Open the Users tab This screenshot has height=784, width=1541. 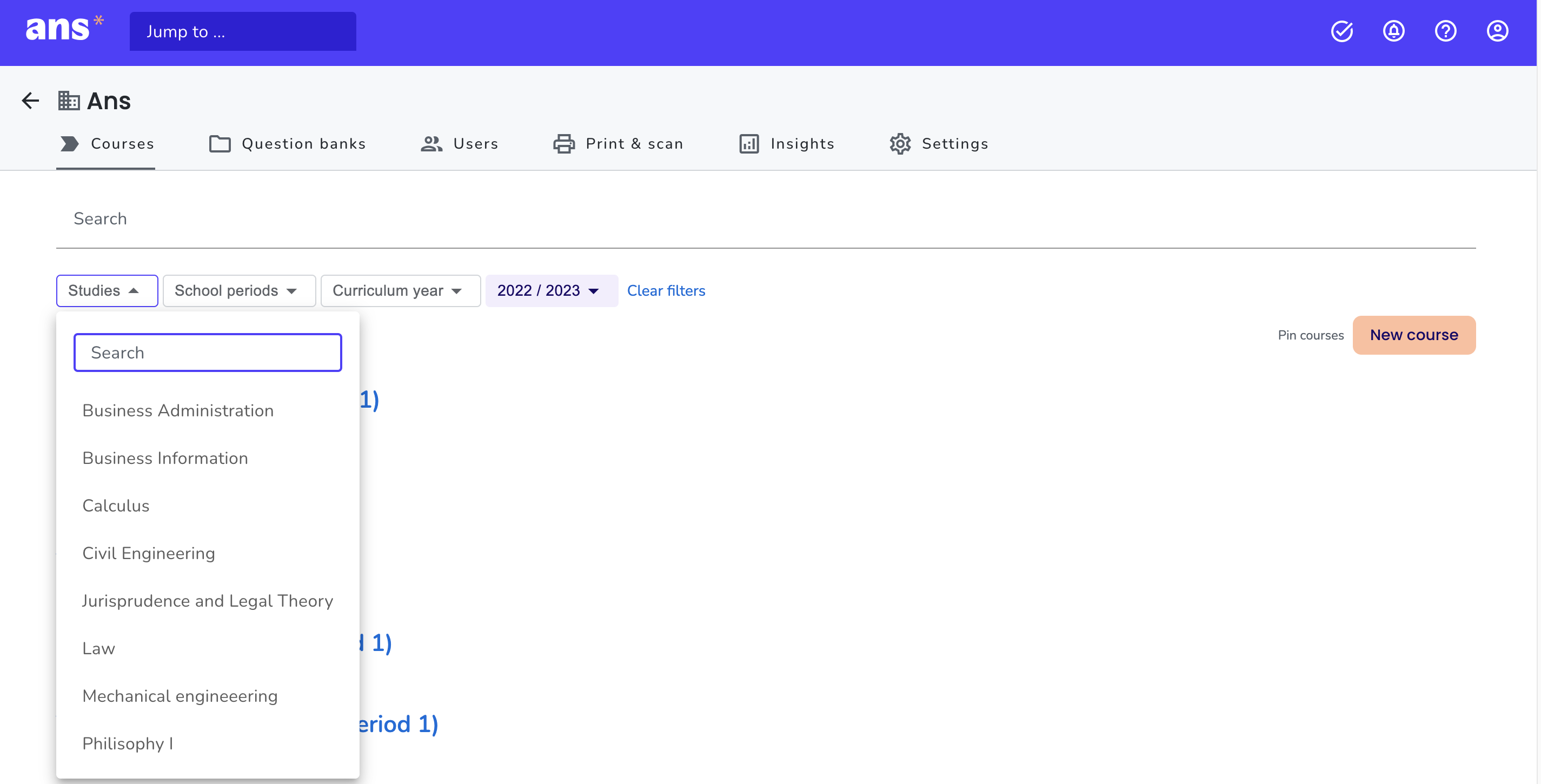459,143
